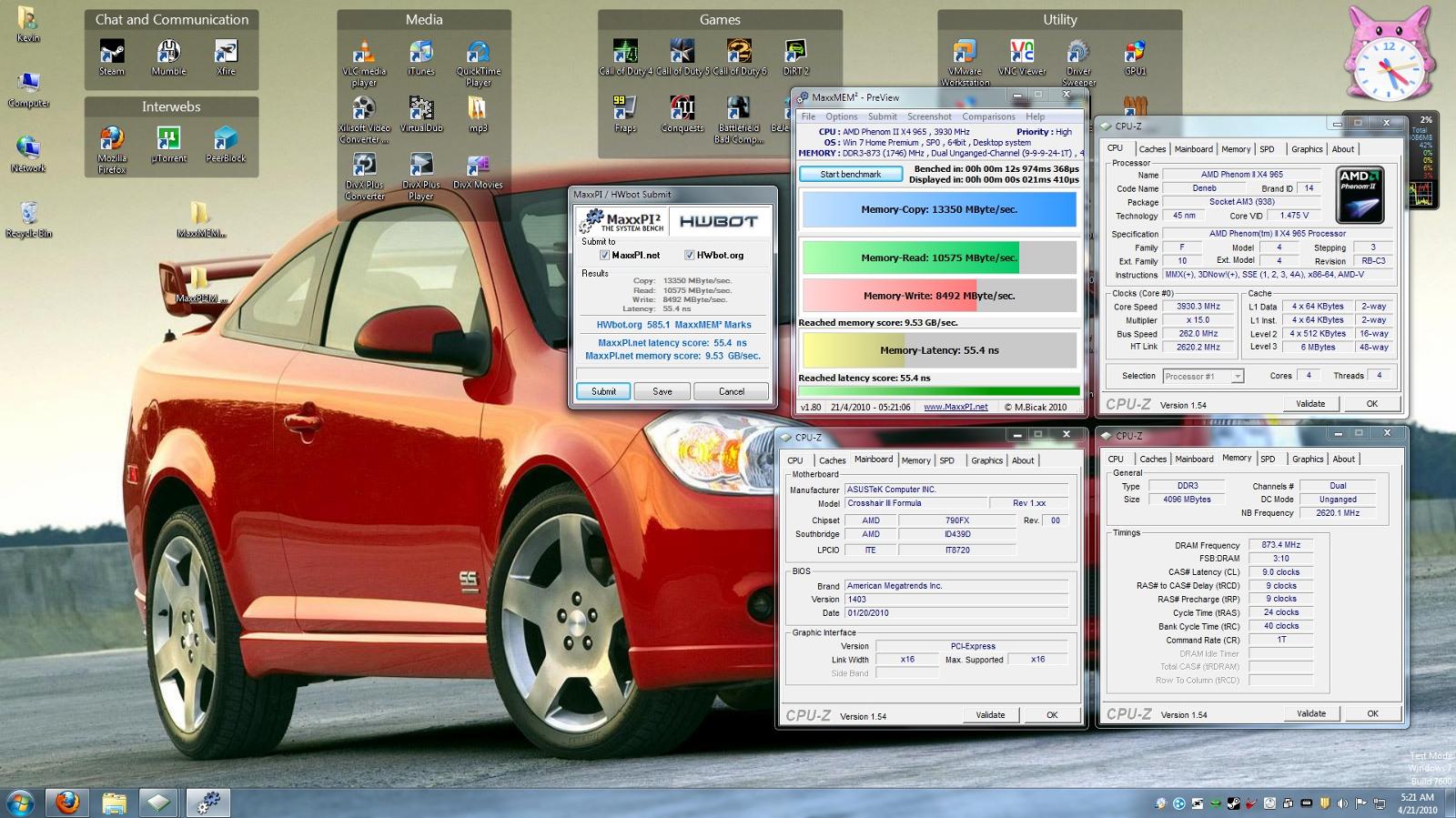Launch Mumble from Chat and Communication
The width and height of the screenshot is (1456, 818).
click(x=168, y=57)
